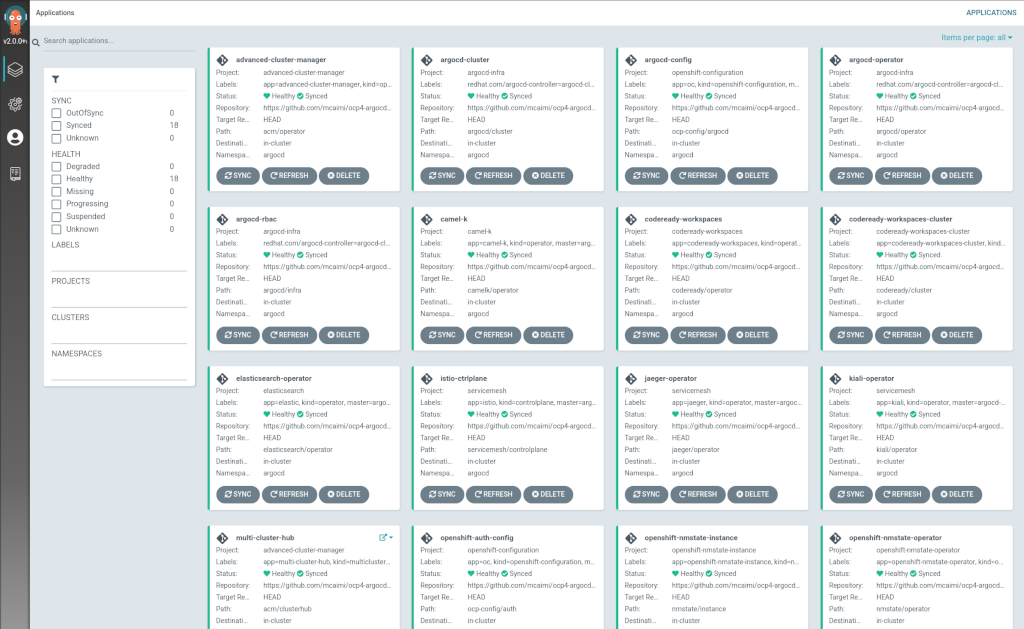Sync the istio-ctrlplane application
Image resolution: width=1024 pixels, height=629 pixels.
[x=442, y=494]
